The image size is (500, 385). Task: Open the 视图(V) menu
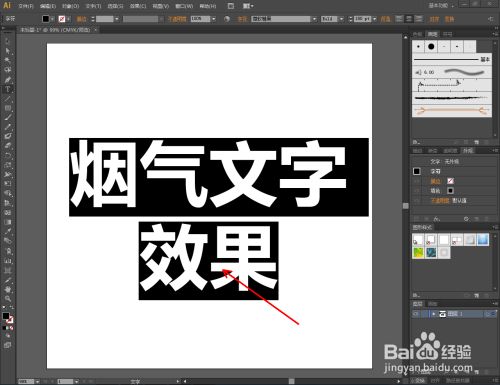click(161, 6)
